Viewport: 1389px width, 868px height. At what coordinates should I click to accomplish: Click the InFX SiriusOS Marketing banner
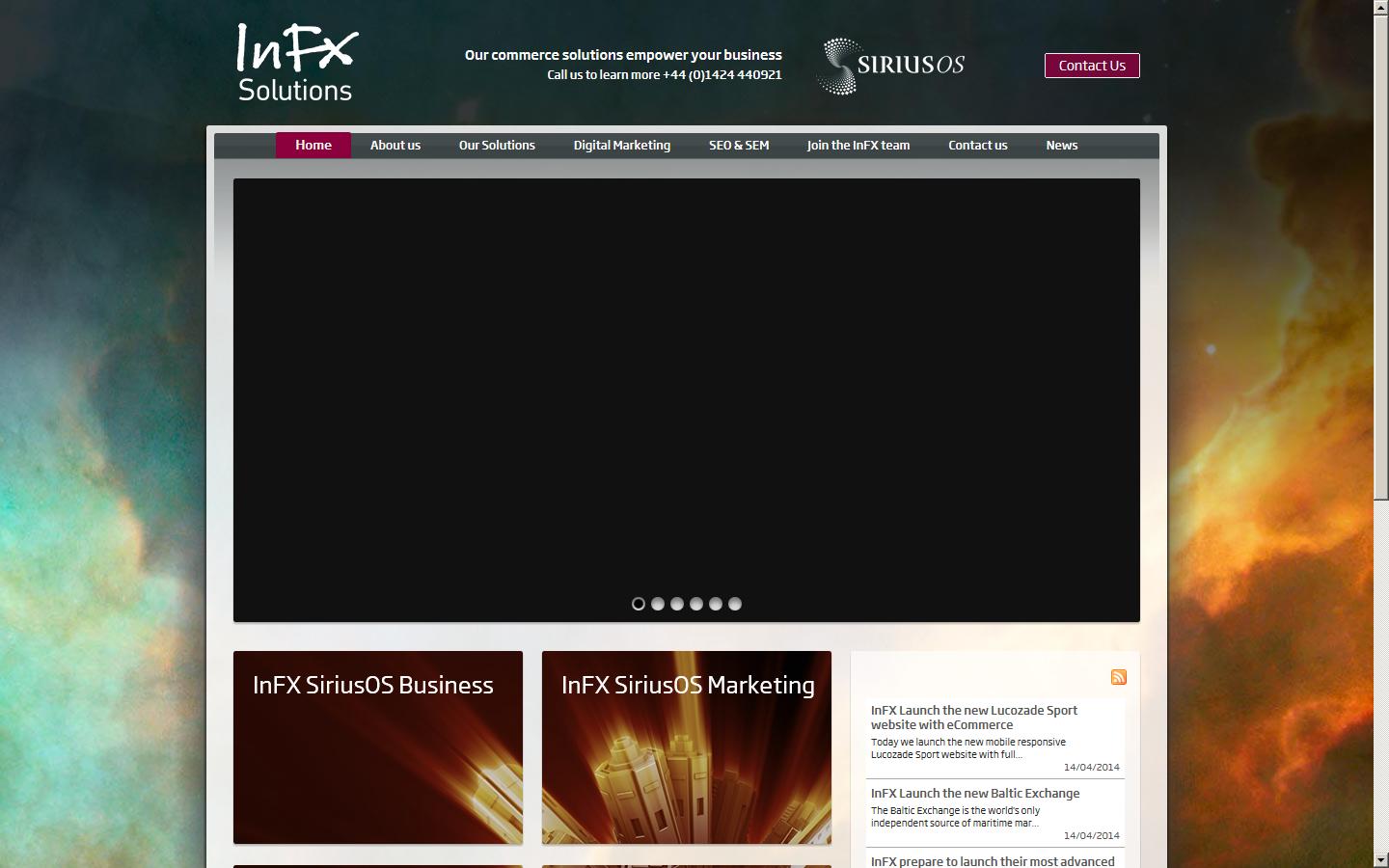686,747
